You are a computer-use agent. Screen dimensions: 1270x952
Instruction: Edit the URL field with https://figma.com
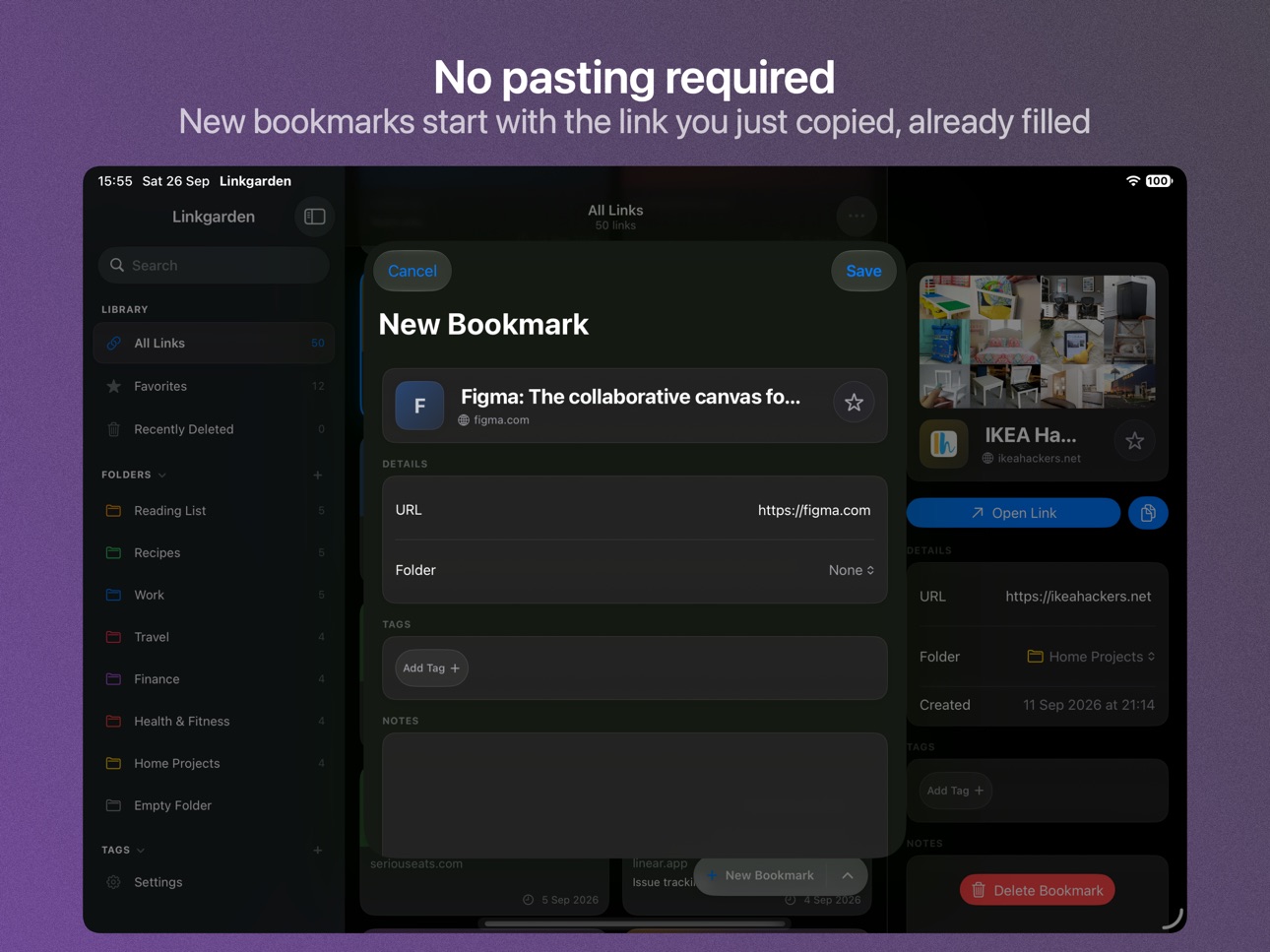coord(635,510)
